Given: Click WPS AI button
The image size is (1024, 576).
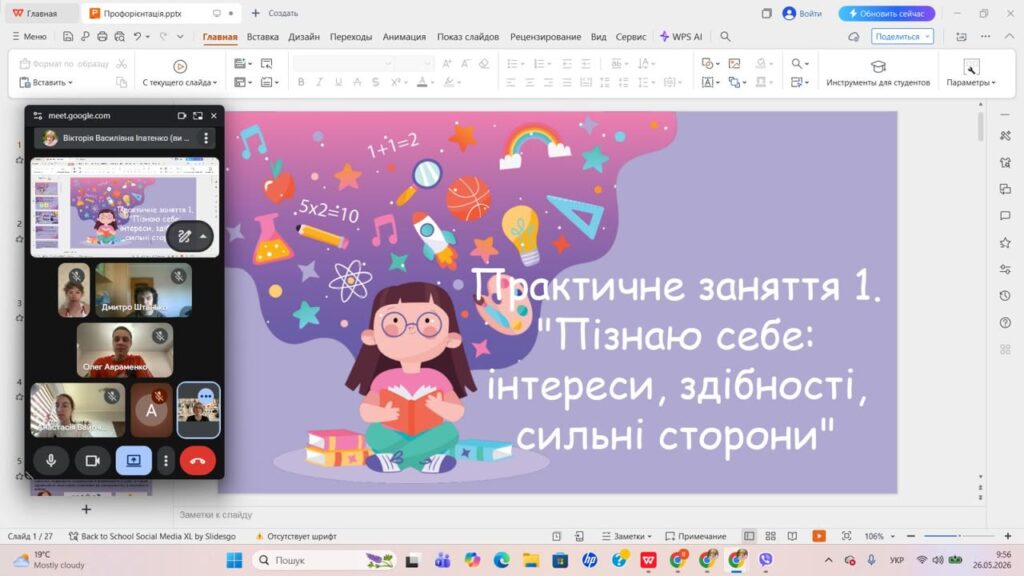Looking at the screenshot, I should coord(680,37).
